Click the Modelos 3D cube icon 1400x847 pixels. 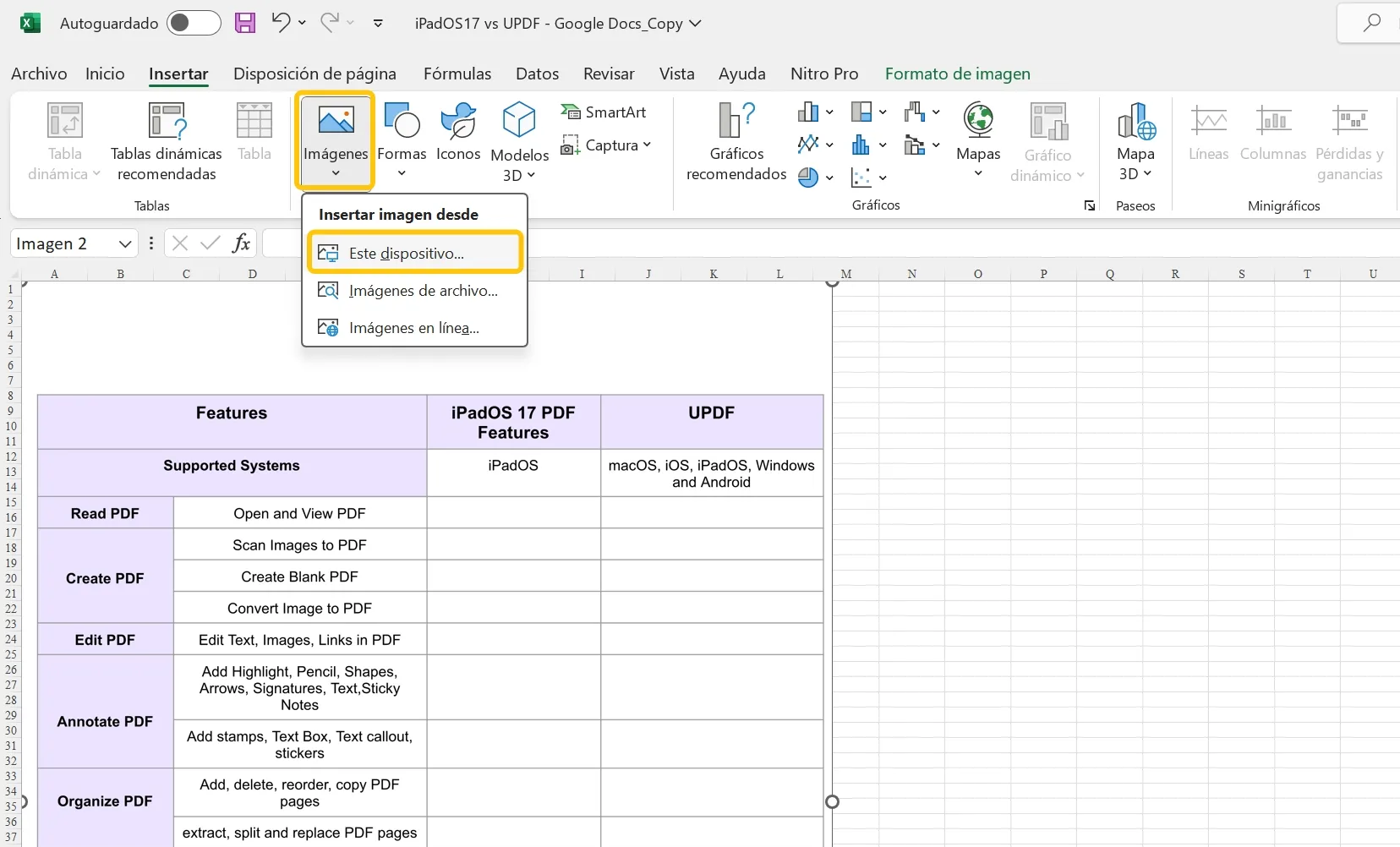519,120
